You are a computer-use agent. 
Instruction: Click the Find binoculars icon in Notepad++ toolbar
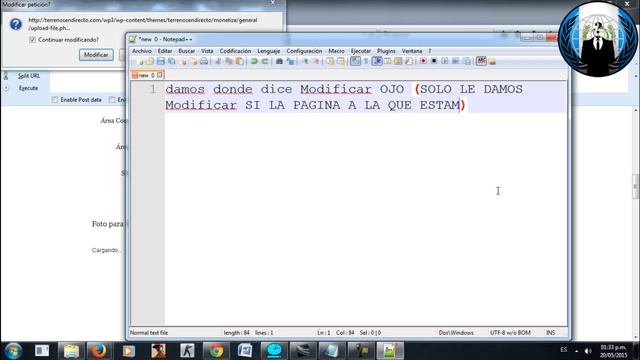coord(279,61)
